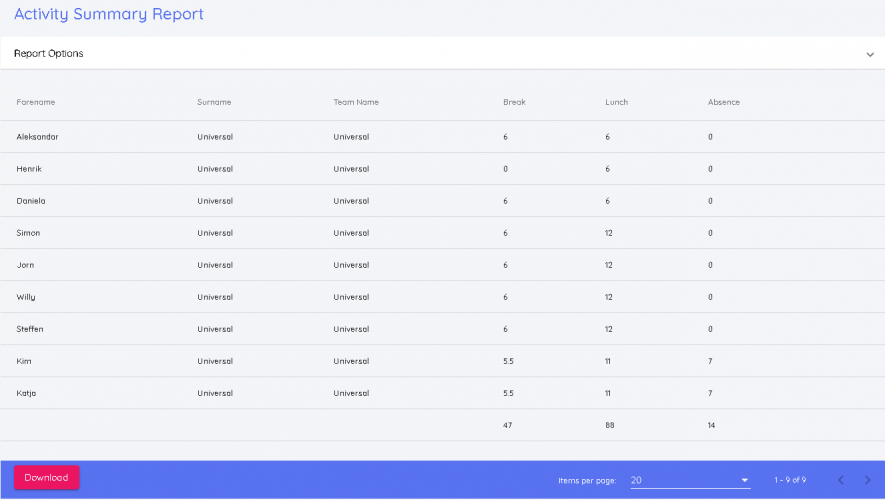Image resolution: width=885 pixels, height=500 pixels.
Task: Click the Activity Summary Report heading
Action: pyautogui.click(x=108, y=14)
